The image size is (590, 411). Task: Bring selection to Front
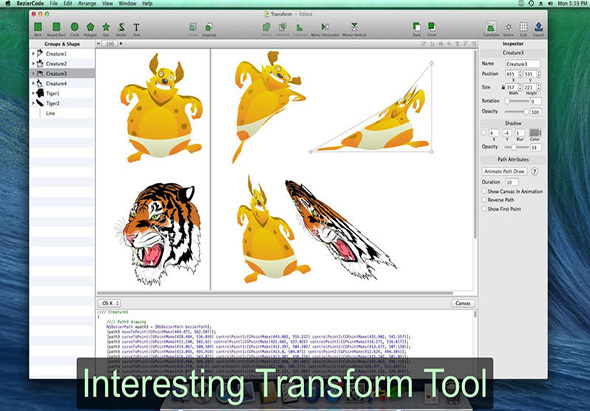click(432, 27)
